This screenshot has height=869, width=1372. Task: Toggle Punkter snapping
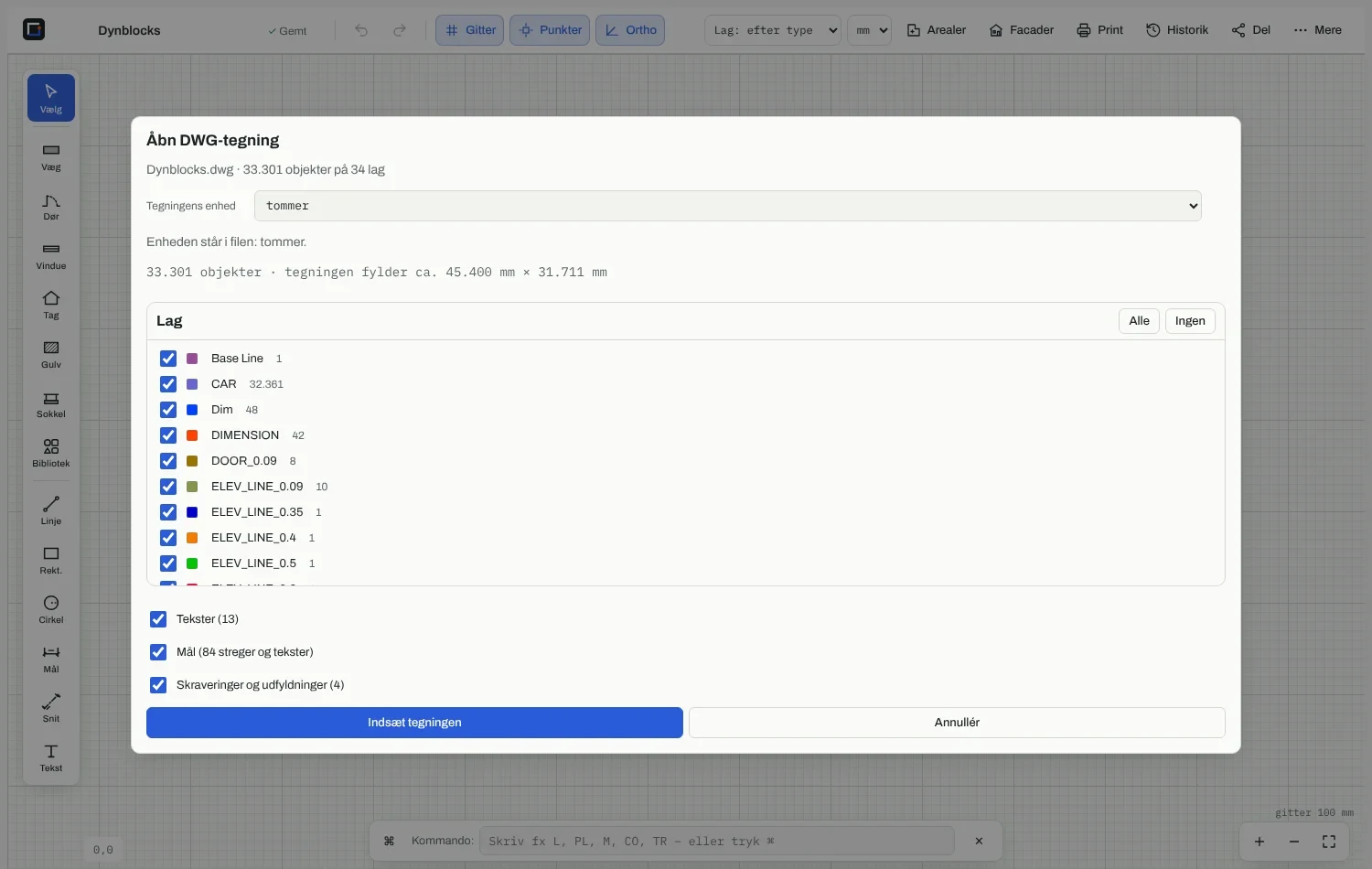[x=550, y=30]
